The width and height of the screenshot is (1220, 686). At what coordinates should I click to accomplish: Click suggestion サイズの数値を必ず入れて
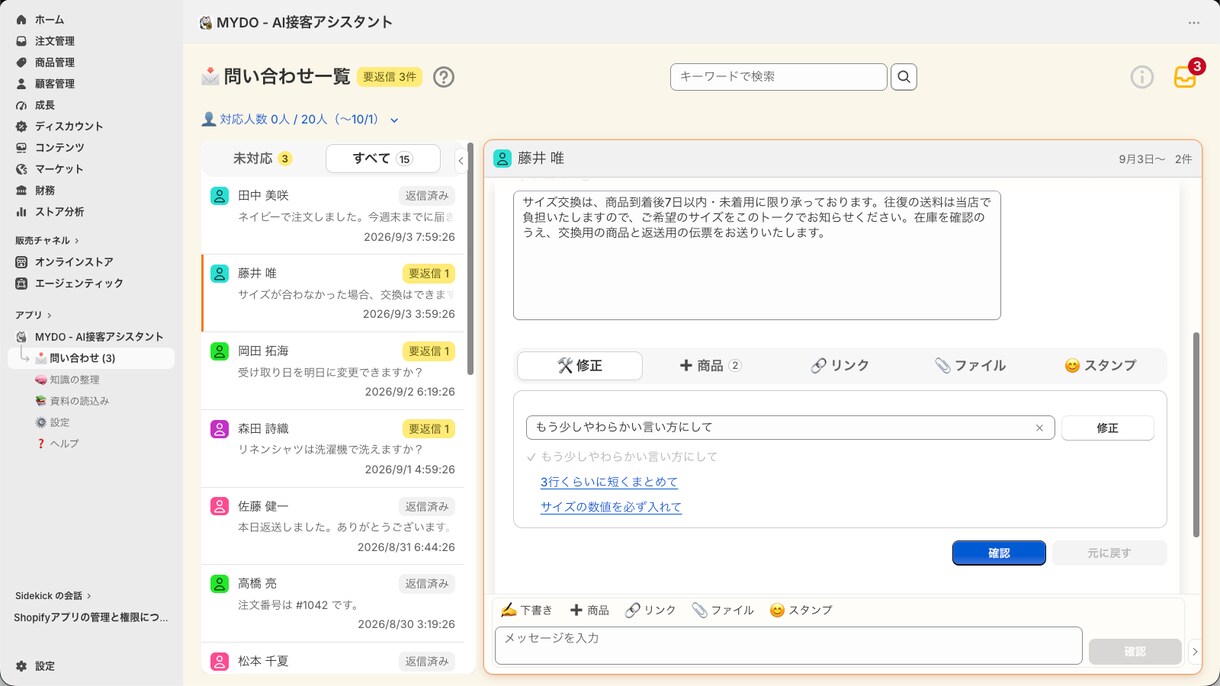pyautogui.click(x=611, y=507)
